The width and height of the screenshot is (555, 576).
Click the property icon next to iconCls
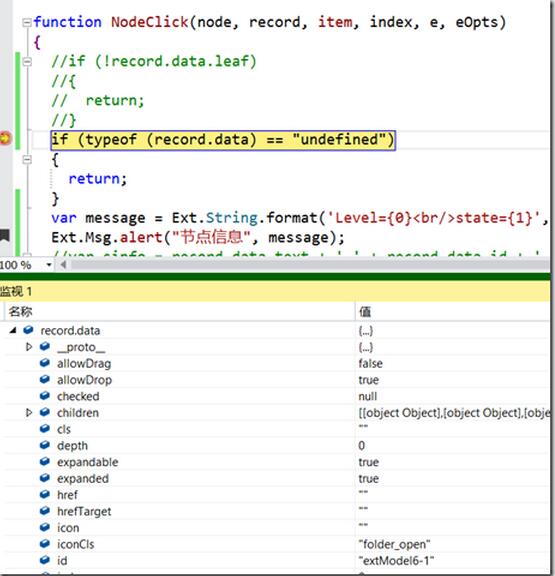pyautogui.click(x=45, y=543)
